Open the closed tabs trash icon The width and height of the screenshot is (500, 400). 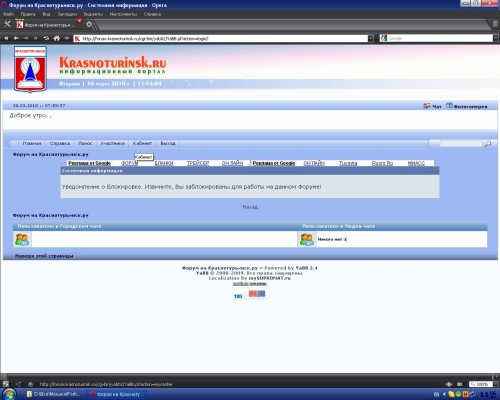pos(496,24)
